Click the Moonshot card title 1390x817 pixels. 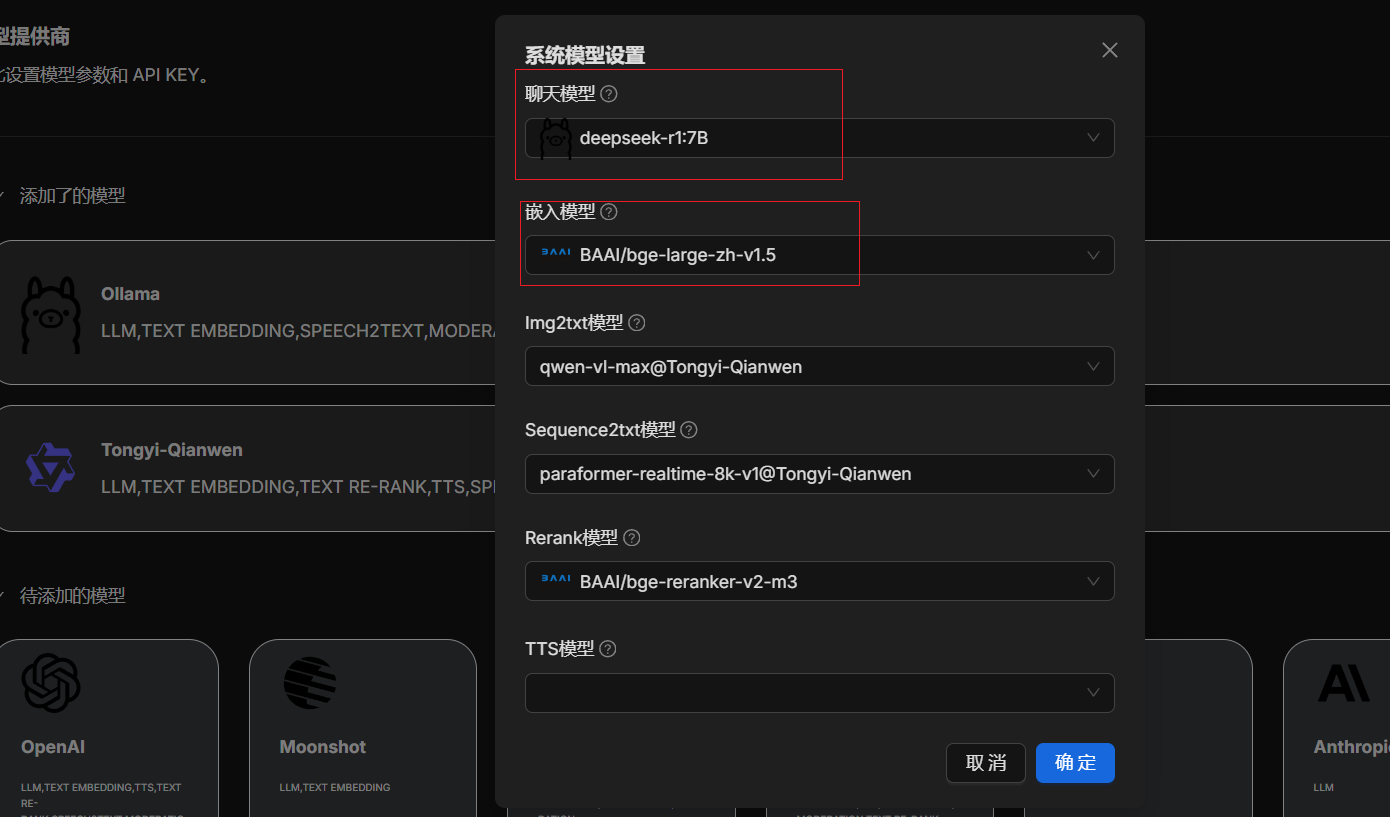pyautogui.click(x=323, y=747)
